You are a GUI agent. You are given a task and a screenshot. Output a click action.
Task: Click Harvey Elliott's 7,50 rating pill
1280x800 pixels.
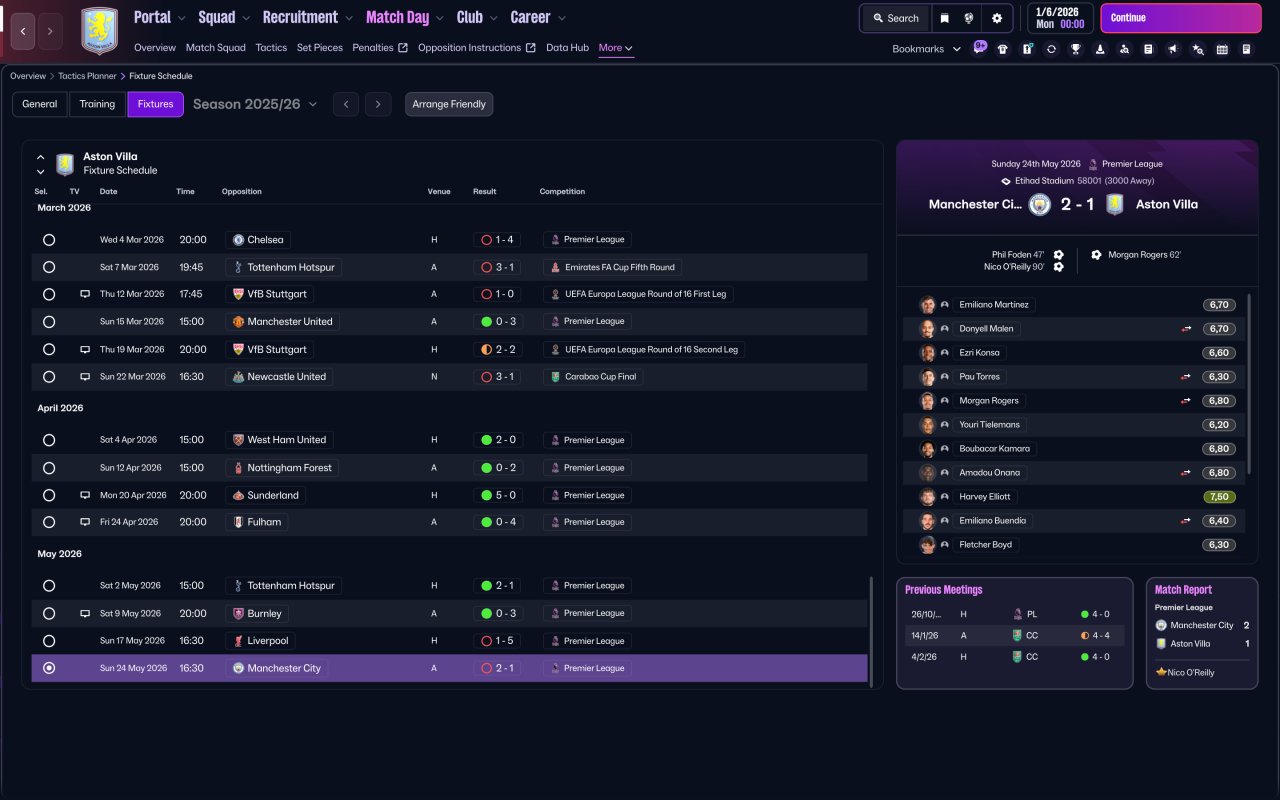(x=1220, y=497)
